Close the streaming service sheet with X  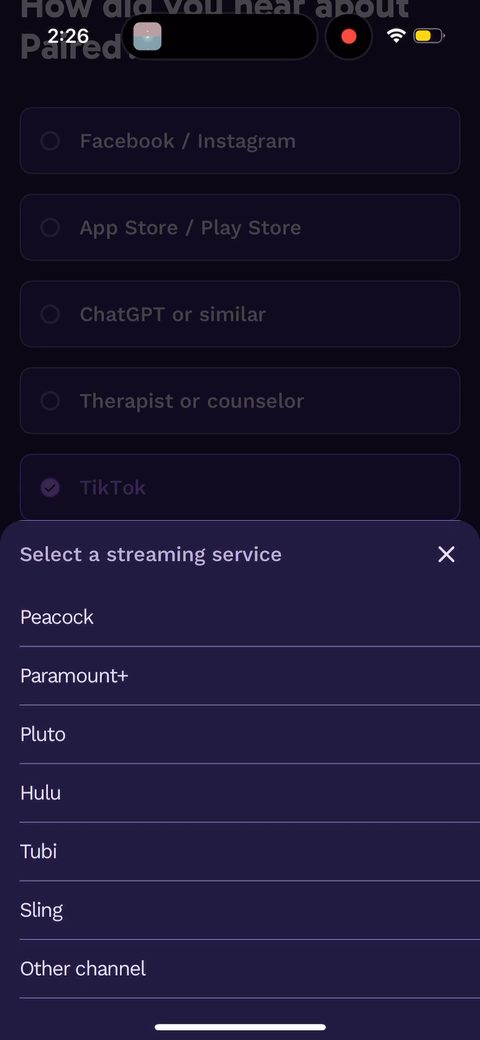pos(446,554)
